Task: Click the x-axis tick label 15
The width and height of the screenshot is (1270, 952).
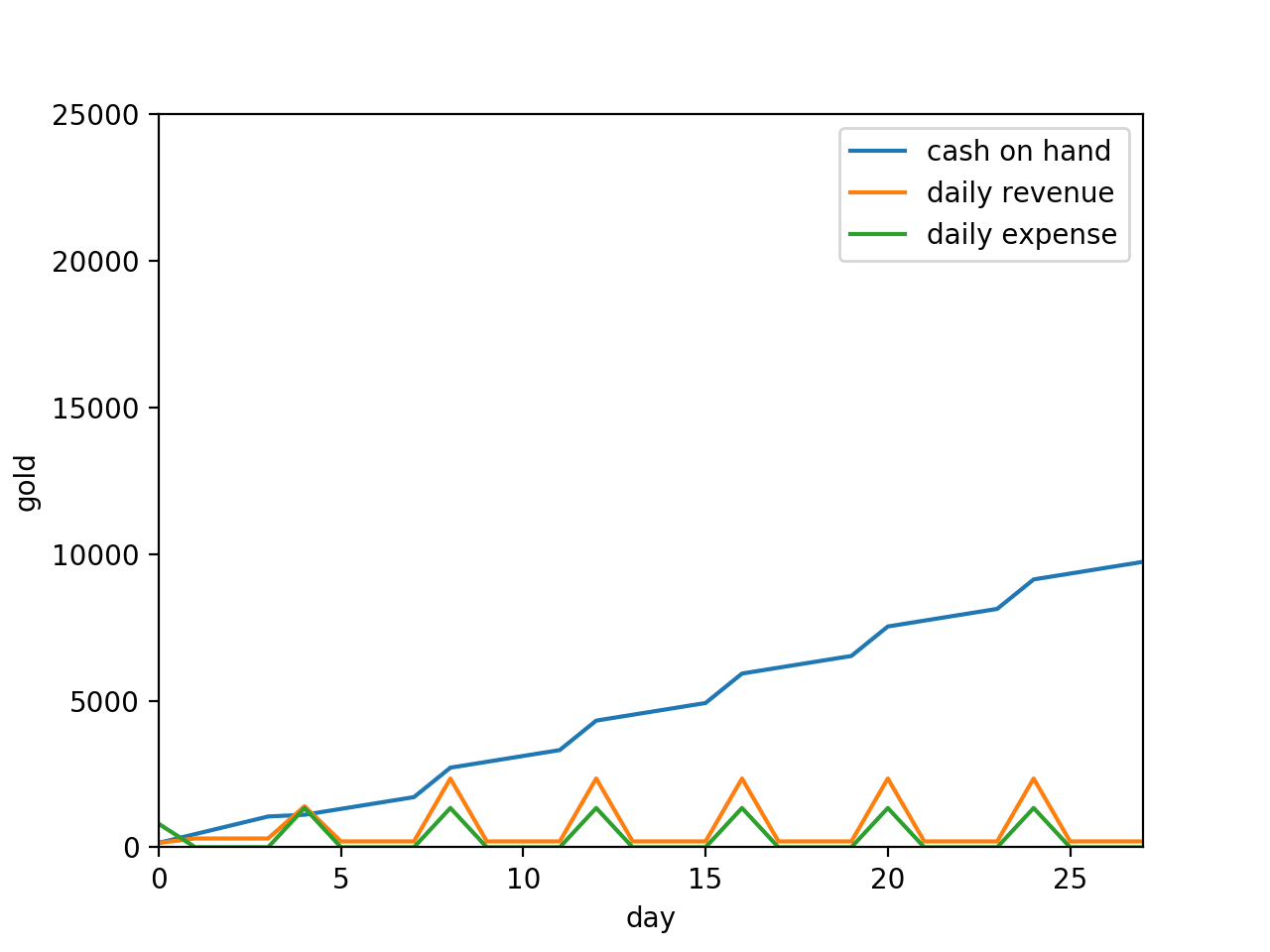Action: (705, 879)
